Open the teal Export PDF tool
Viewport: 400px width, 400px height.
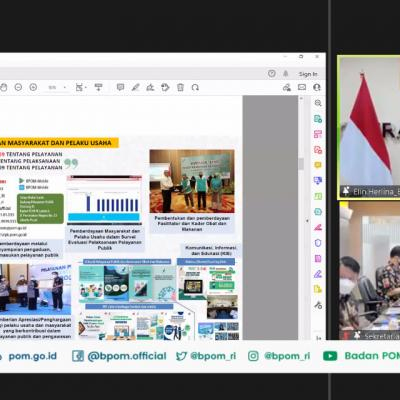click(318, 119)
